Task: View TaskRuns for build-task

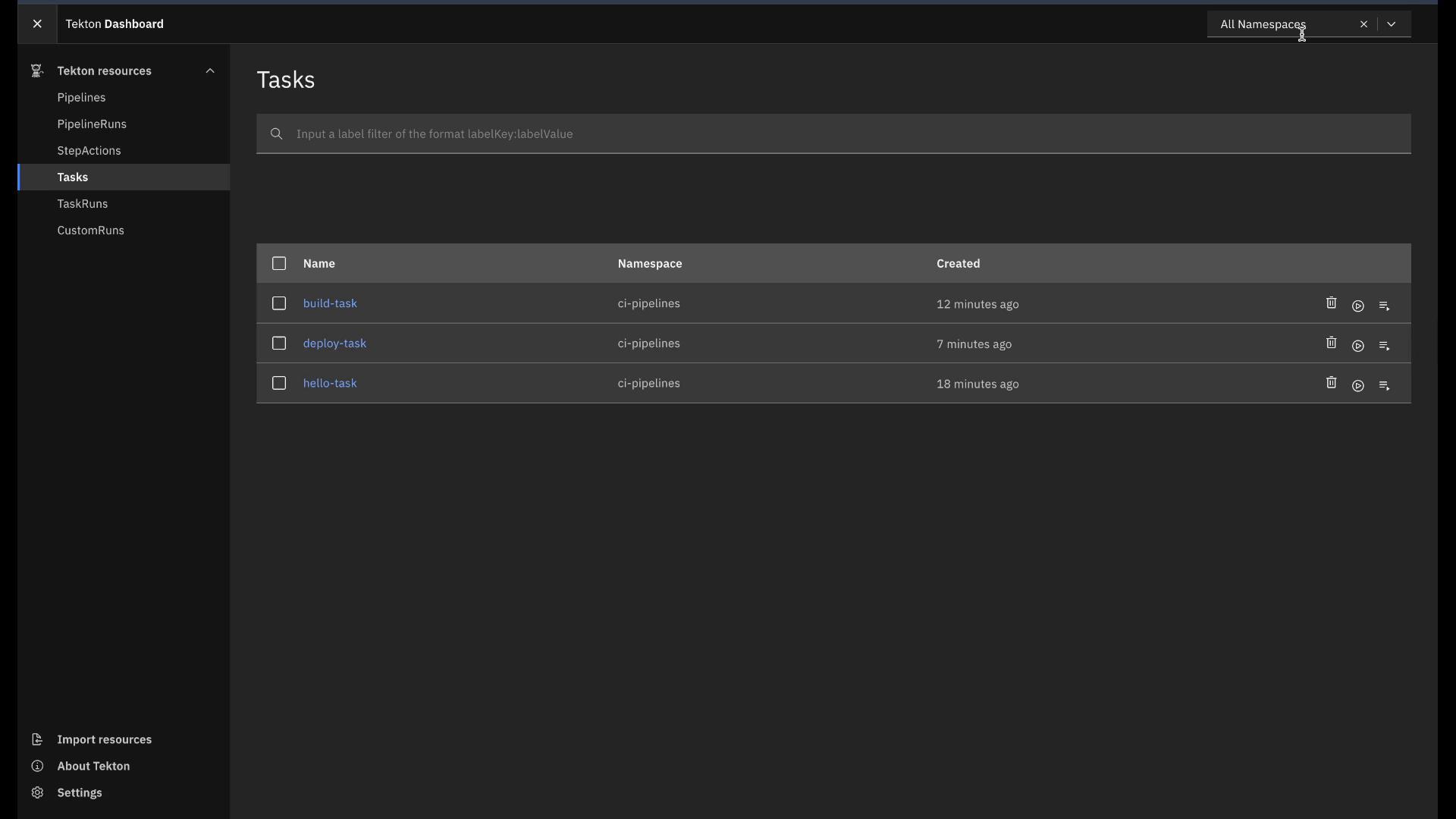Action: 1384,306
